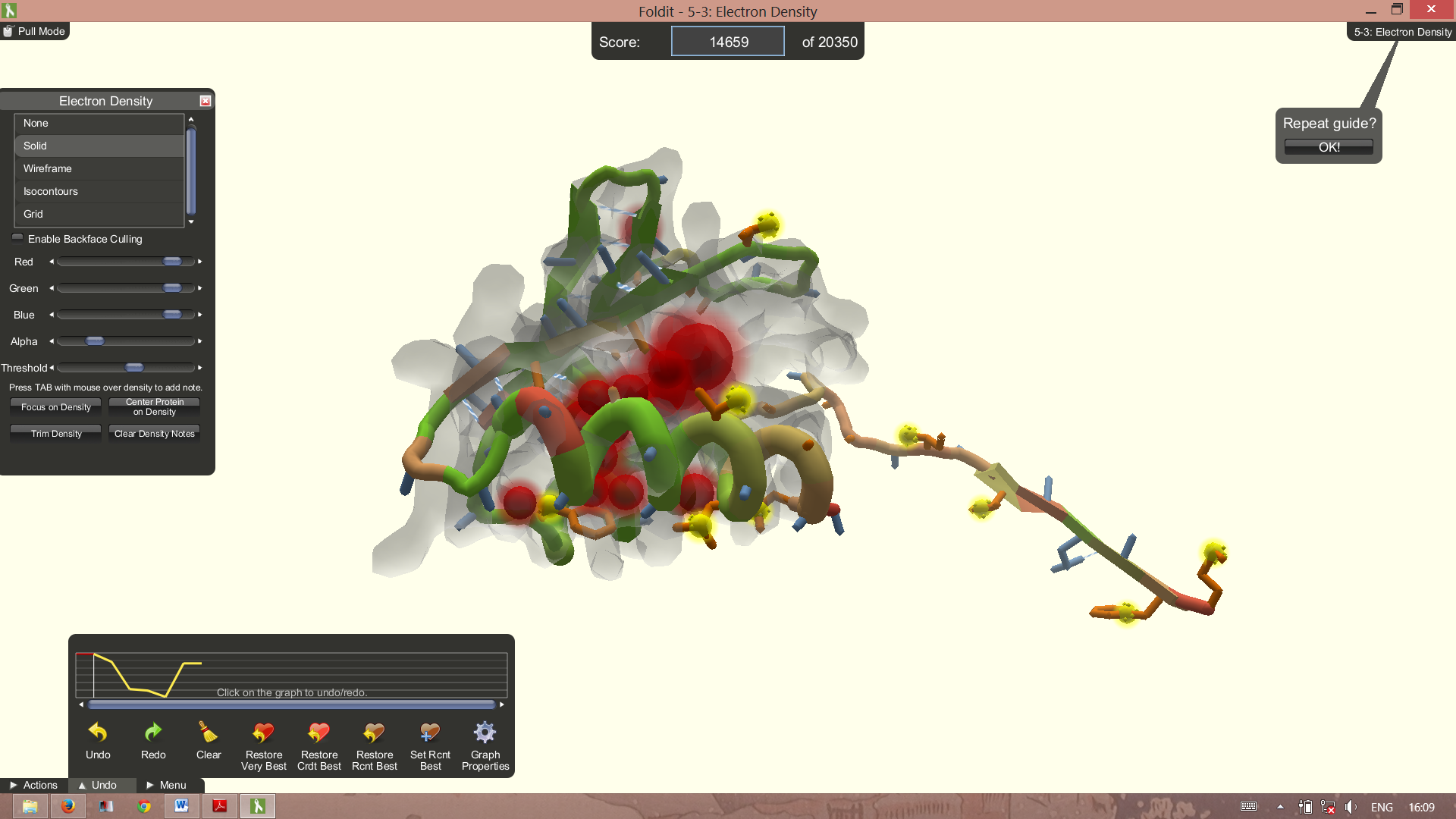
Task: Click Center Protein on Density button
Action: [x=155, y=407]
